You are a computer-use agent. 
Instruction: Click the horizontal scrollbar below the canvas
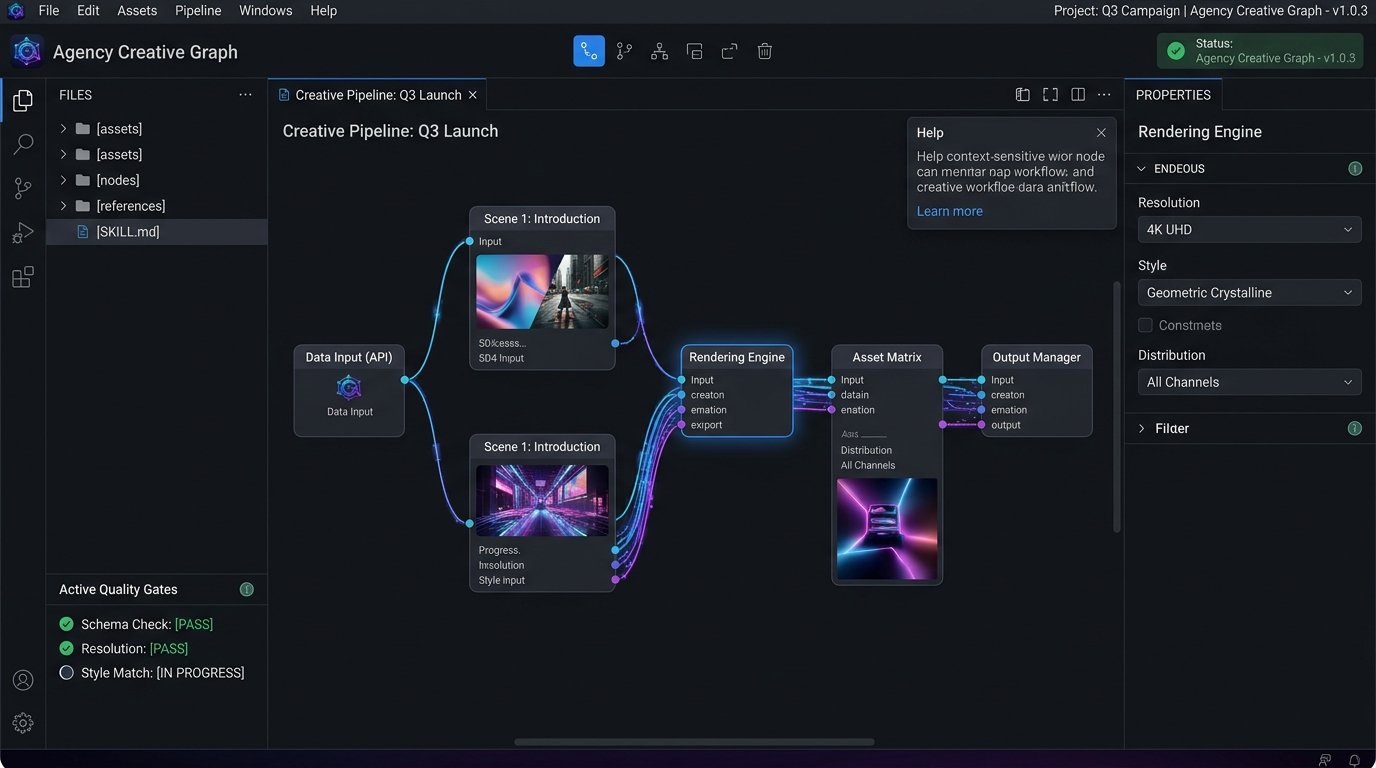tap(694, 742)
